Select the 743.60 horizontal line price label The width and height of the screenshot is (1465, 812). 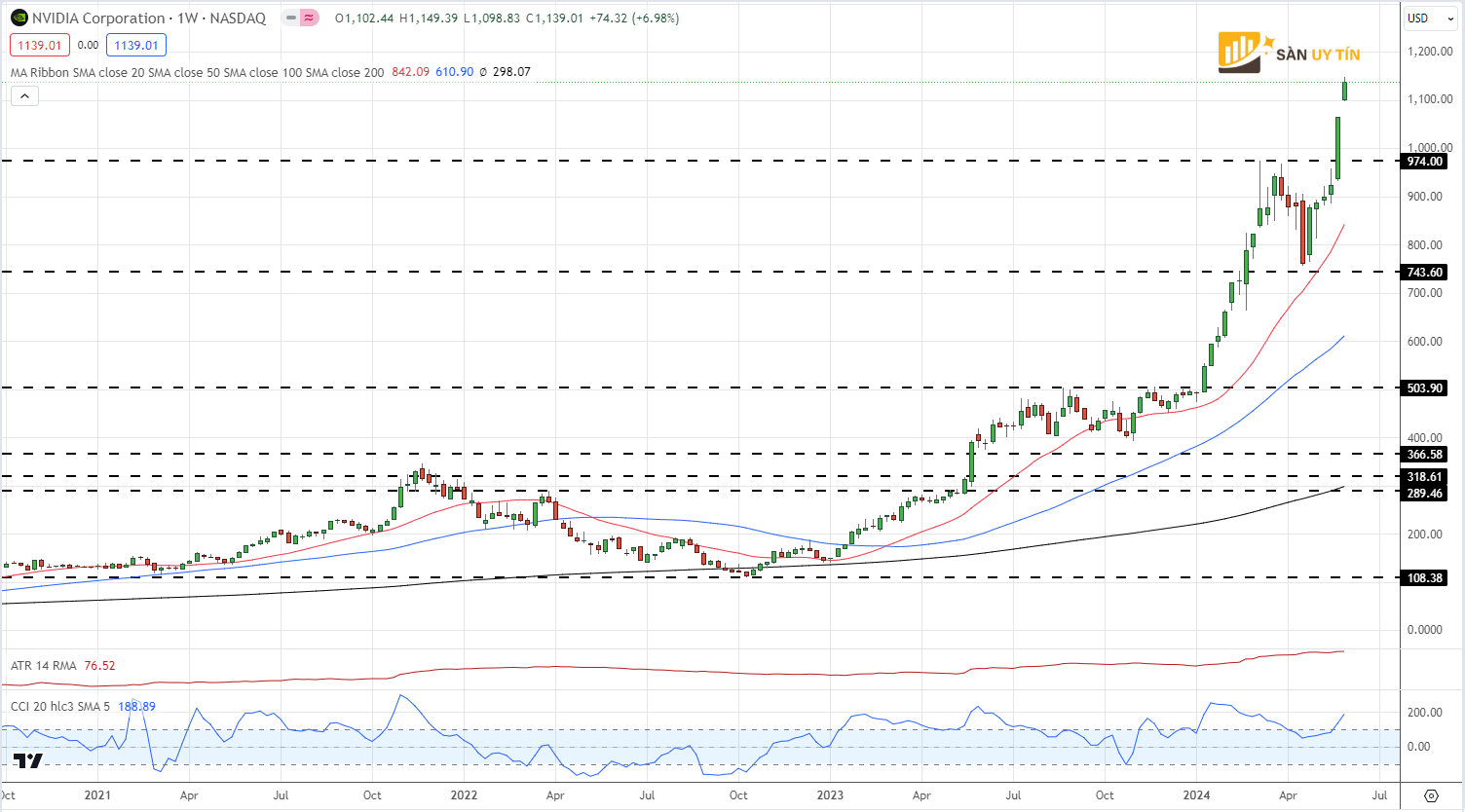(x=1424, y=273)
